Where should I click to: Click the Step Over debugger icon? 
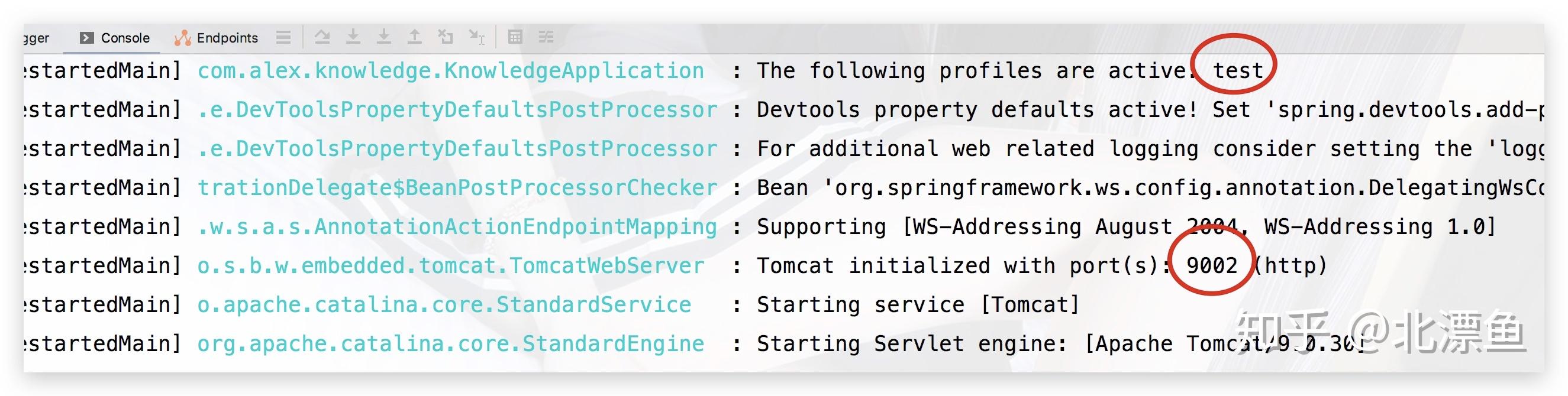[x=322, y=38]
